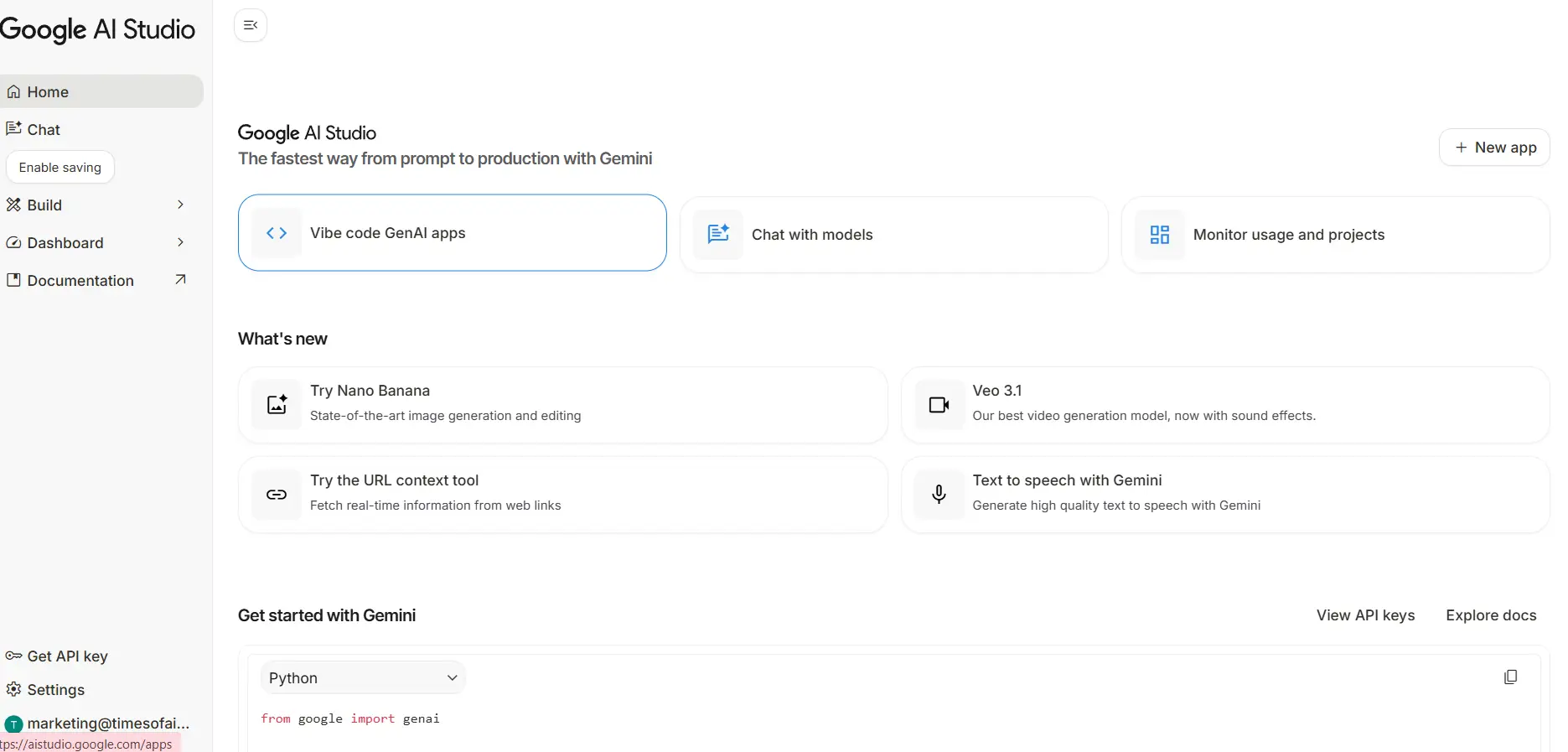Click 'State-of-the-art image generation and editing' text
Screen dimensions: 1568x752
tap(445, 416)
